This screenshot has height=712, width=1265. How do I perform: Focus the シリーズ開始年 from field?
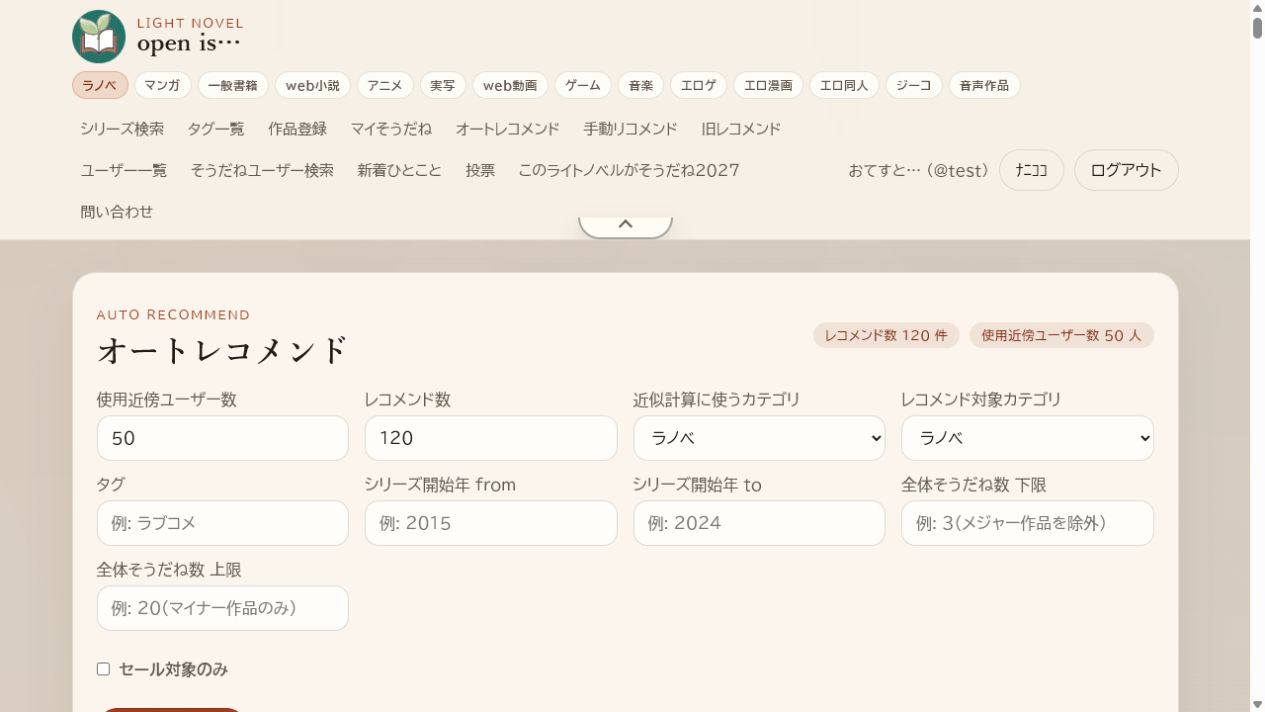tap(491, 523)
